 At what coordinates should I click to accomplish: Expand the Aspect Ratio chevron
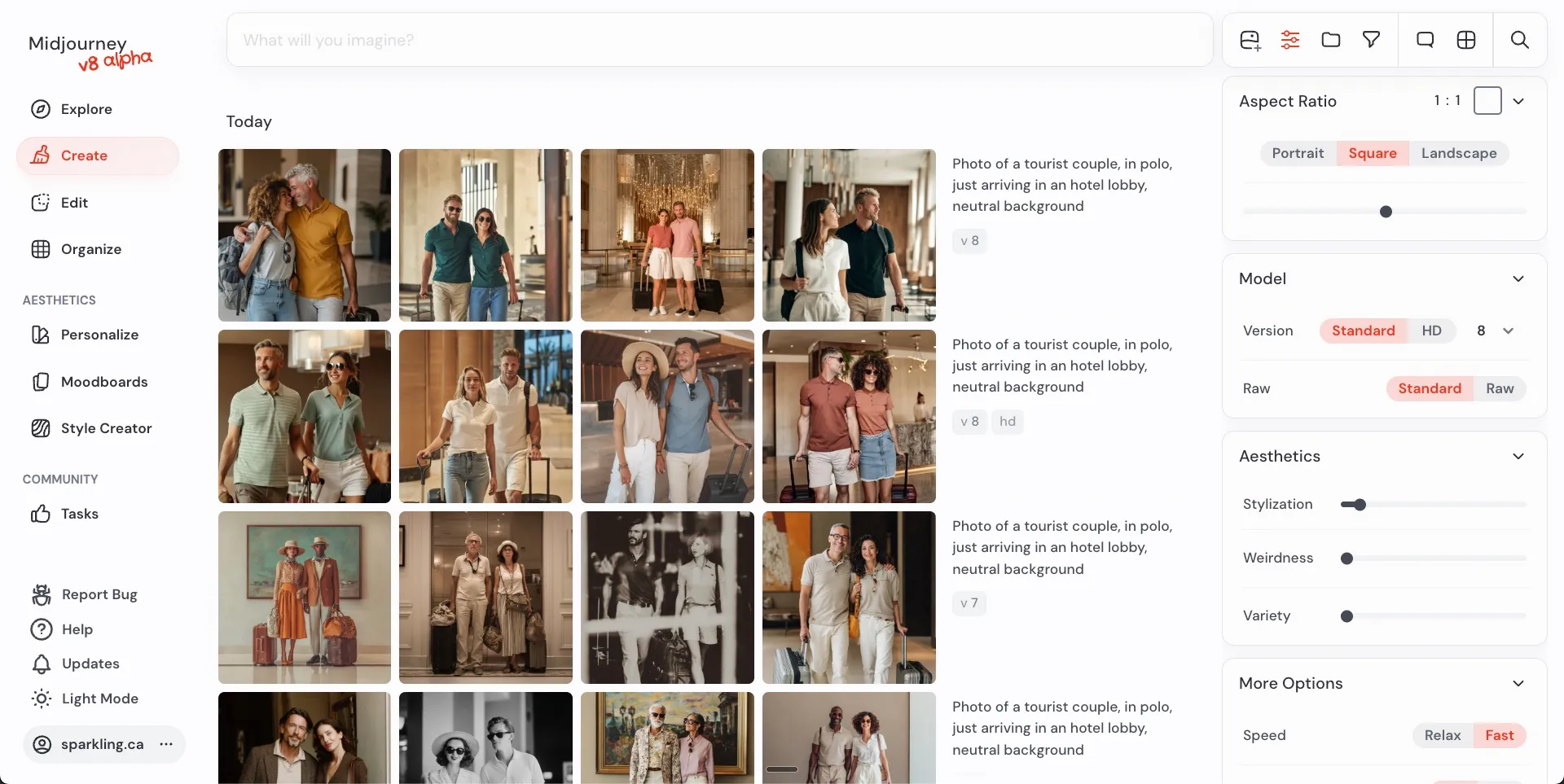pyautogui.click(x=1518, y=101)
